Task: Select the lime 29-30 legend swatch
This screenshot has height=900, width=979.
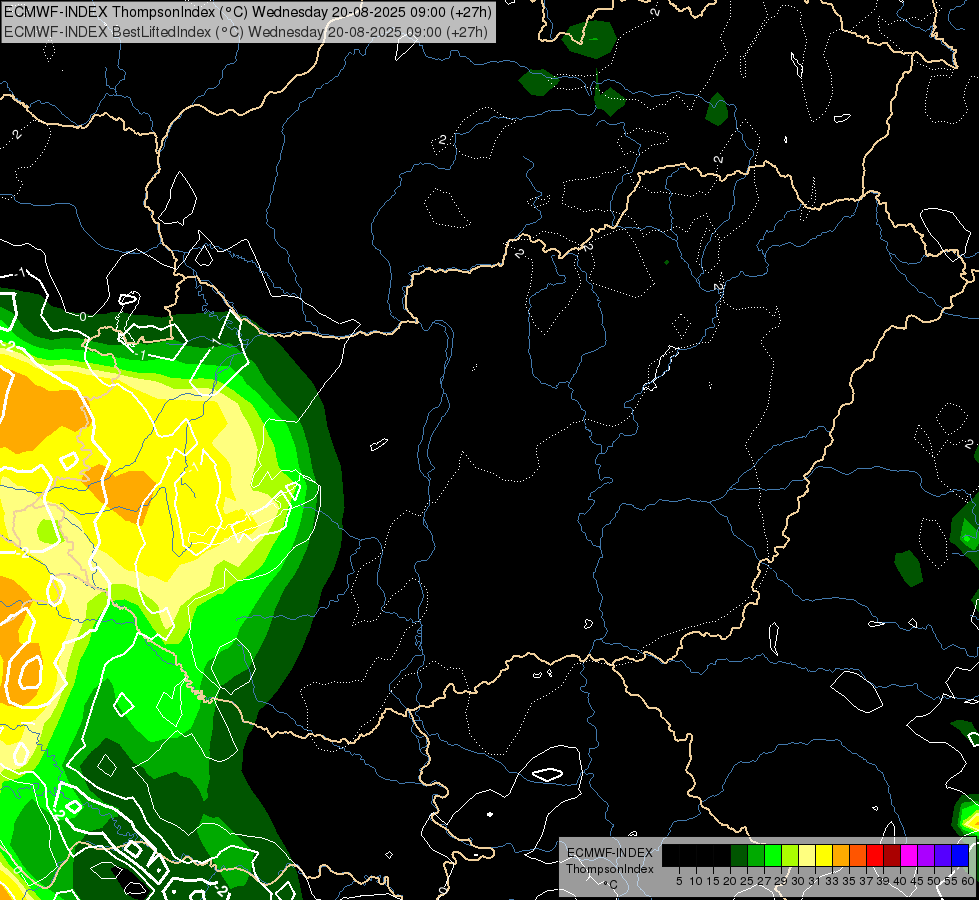Action: click(x=790, y=855)
